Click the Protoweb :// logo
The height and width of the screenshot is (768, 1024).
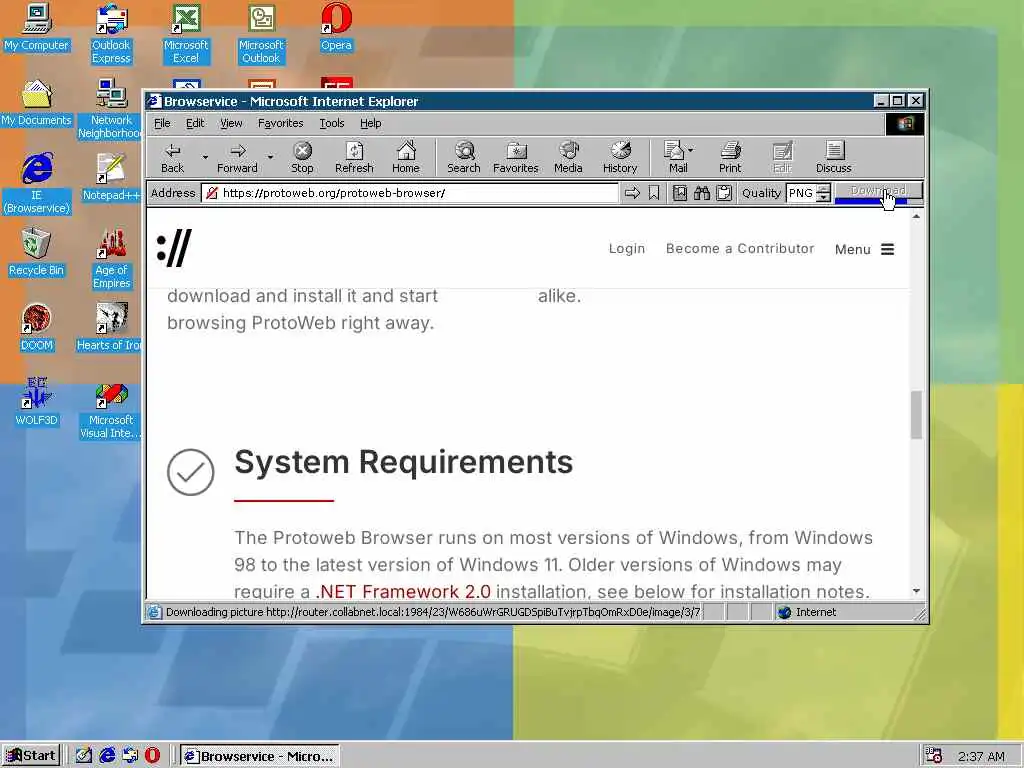(x=174, y=248)
